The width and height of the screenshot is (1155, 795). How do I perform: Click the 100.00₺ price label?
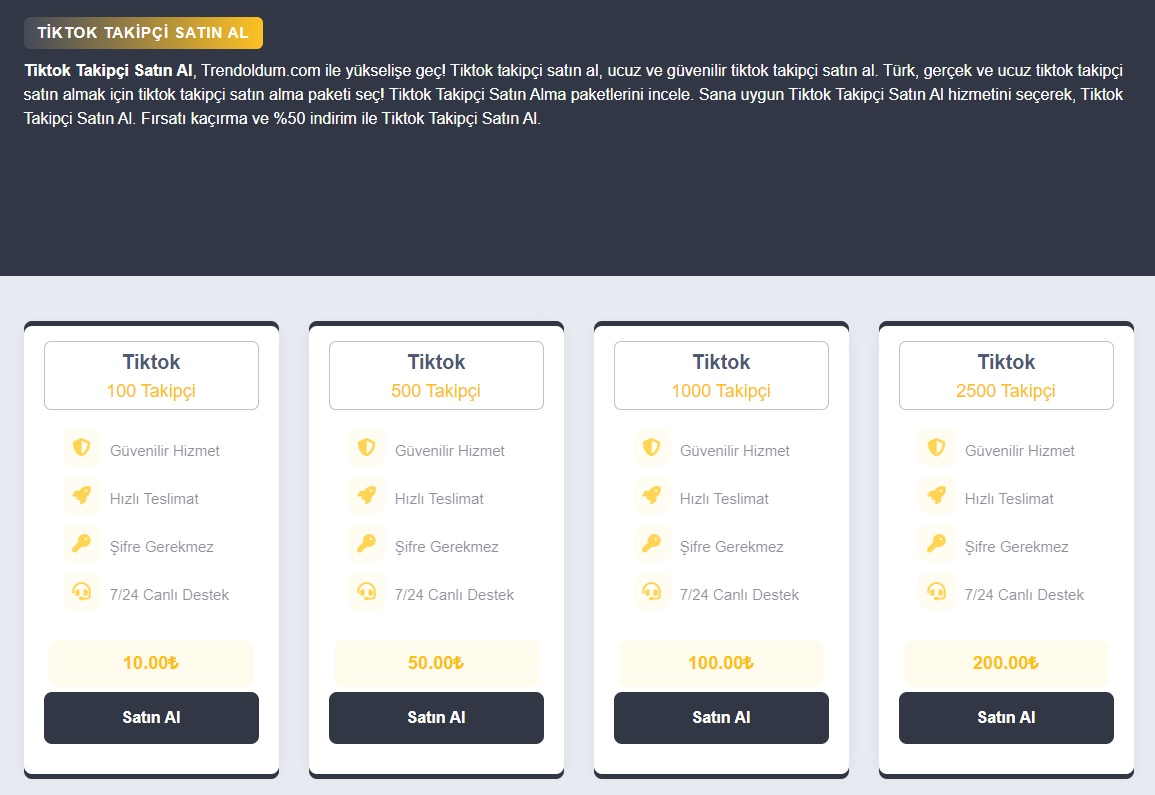pos(721,663)
